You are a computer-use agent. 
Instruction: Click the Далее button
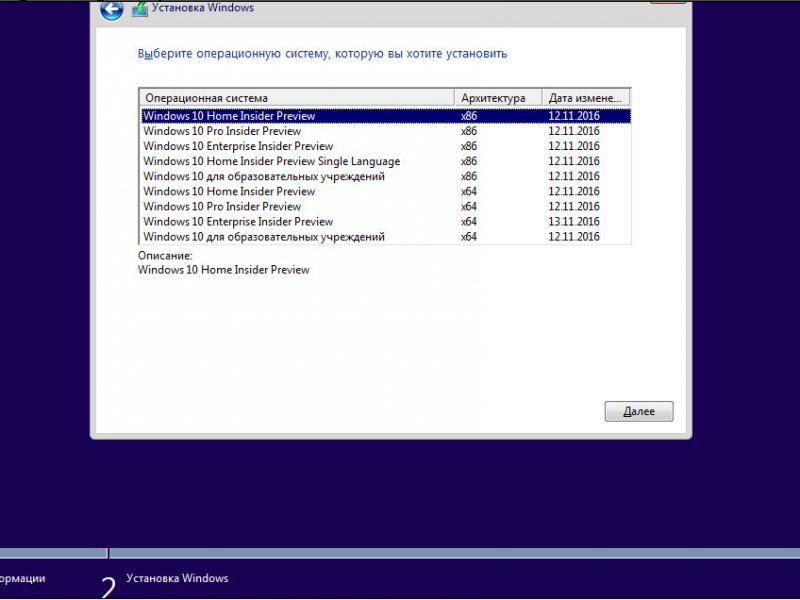click(x=639, y=411)
